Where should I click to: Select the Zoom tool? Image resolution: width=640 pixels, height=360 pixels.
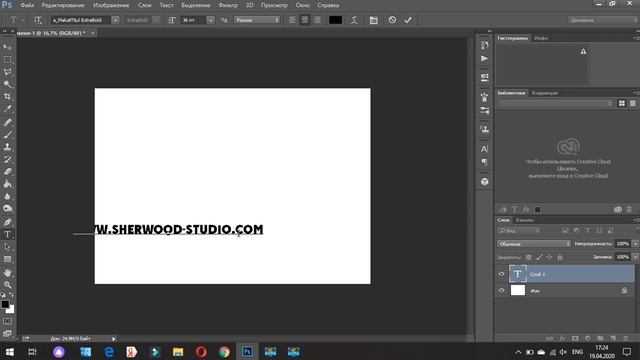(x=7, y=284)
